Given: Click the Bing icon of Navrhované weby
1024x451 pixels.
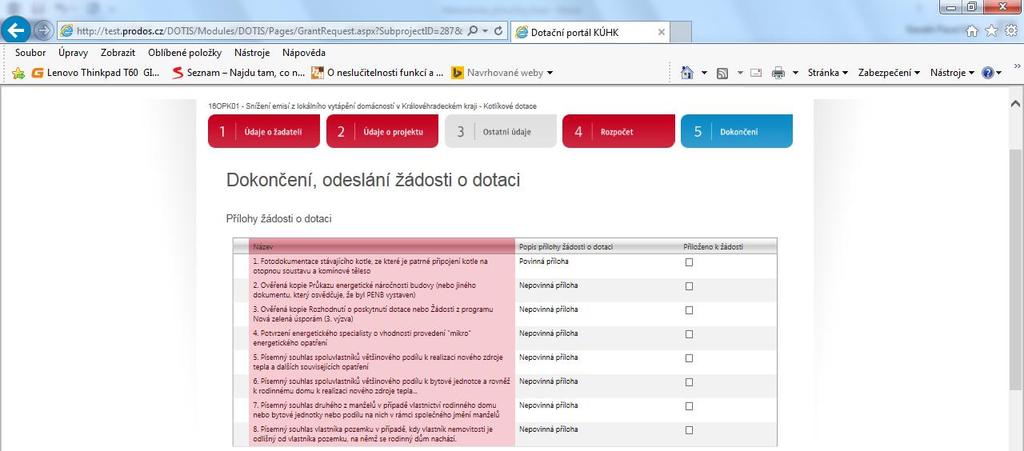Looking at the screenshot, I should [458, 73].
